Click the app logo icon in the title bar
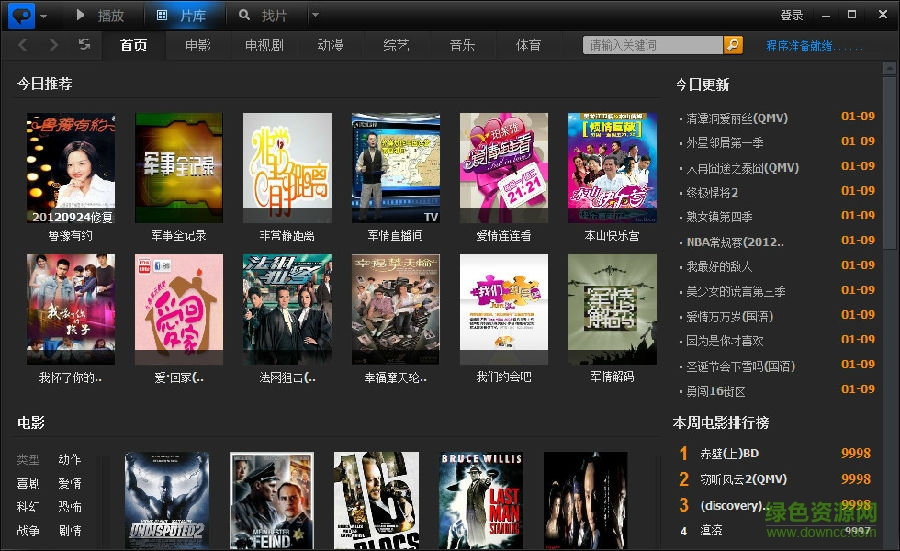The height and width of the screenshot is (551, 900). (x=20, y=15)
